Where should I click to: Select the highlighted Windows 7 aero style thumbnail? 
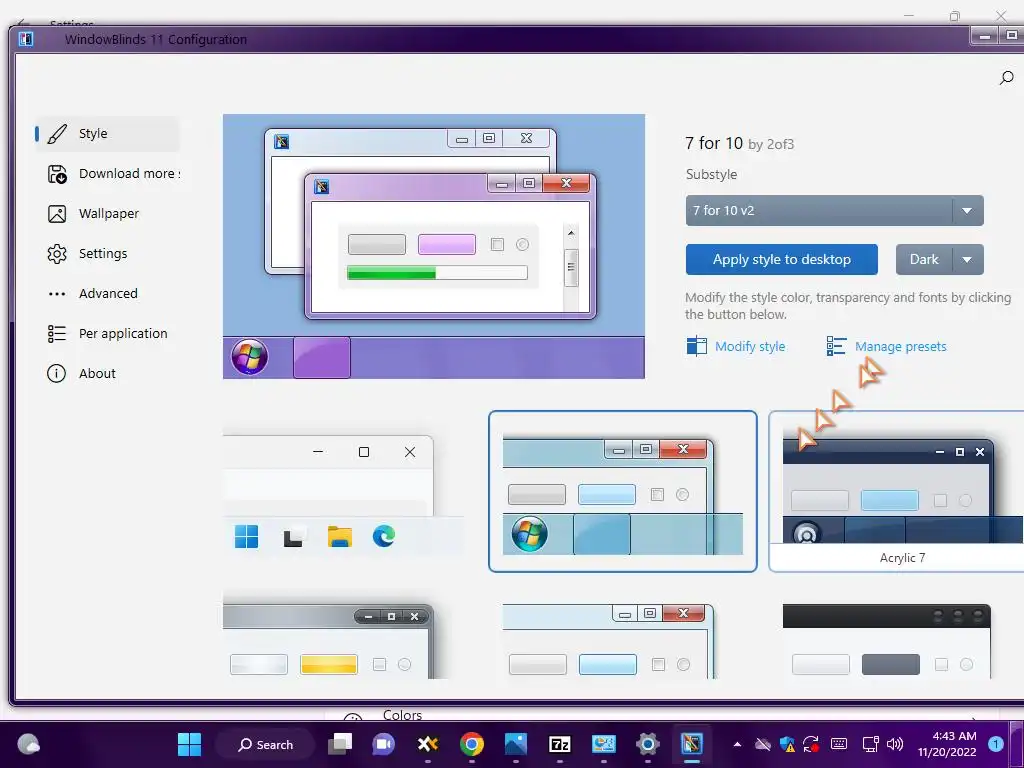tap(623, 491)
